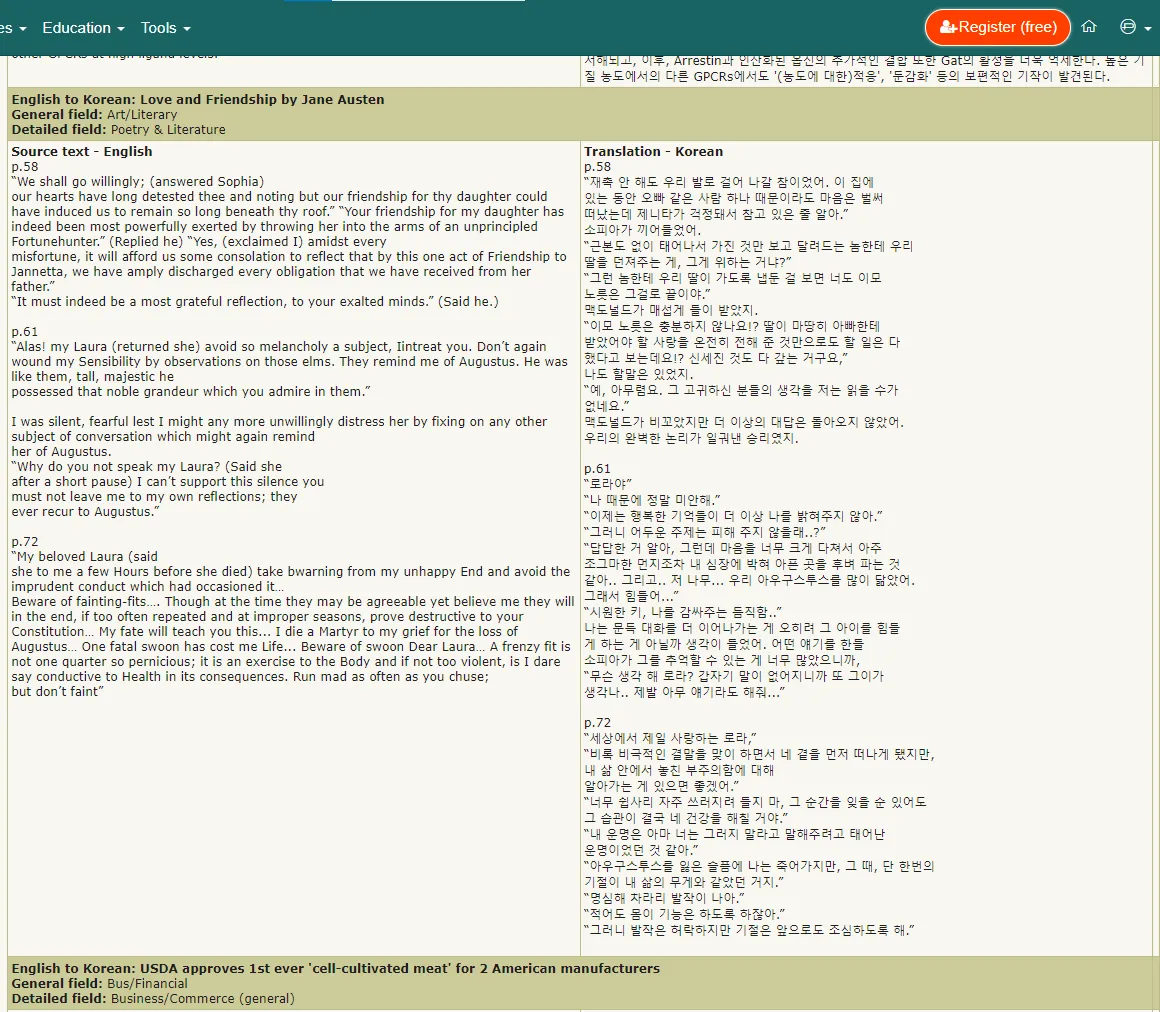Click the Love and Friendship sample heading
The image size is (1160, 1012).
pos(198,99)
